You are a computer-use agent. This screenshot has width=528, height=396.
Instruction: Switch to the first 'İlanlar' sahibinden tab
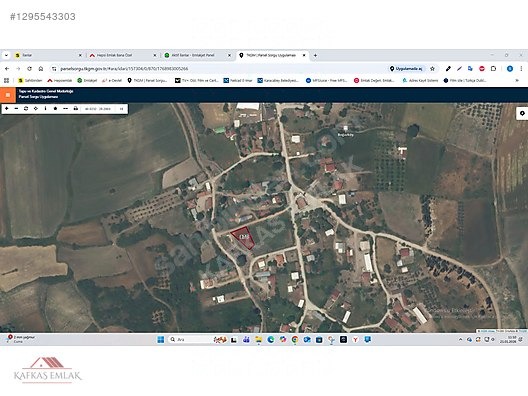[48, 55]
